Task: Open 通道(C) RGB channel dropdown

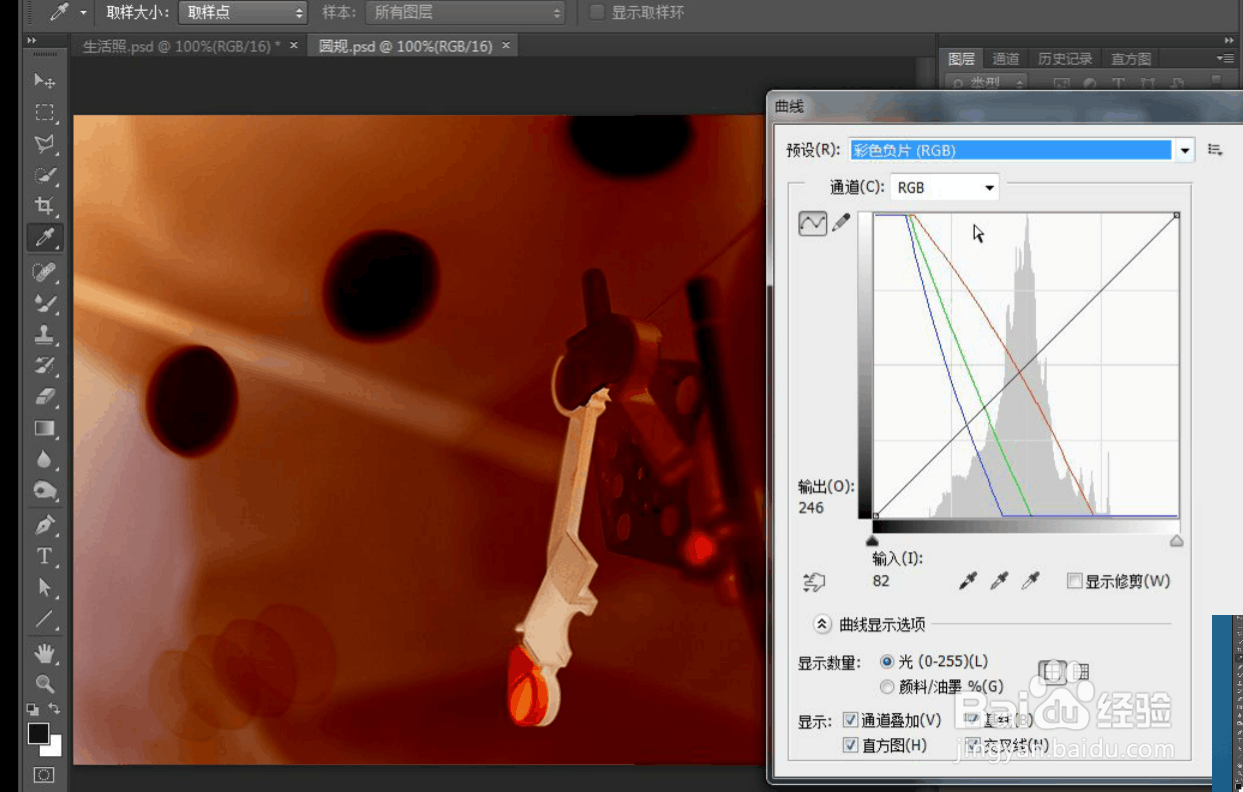Action: point(945,187)
